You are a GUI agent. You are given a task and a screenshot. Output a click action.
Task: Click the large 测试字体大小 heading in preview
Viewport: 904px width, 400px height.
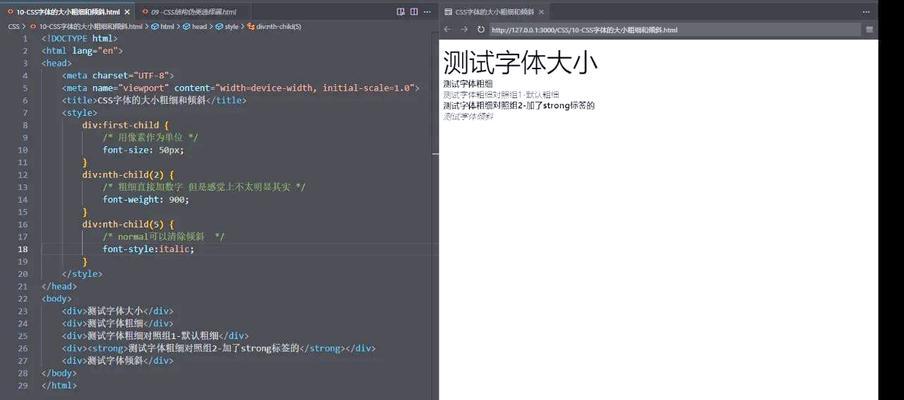pyautogui.click(x=520, y=62)
